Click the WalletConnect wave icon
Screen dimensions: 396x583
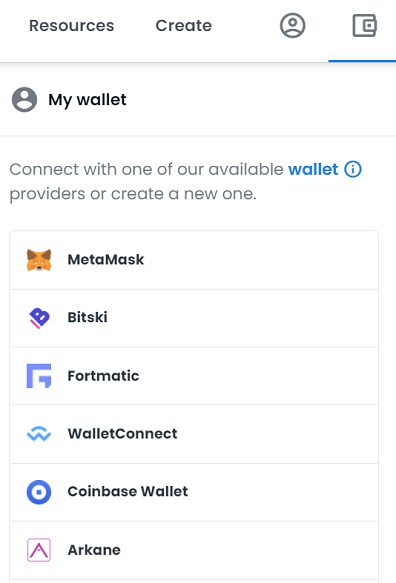pyautogui.click(x=39, y=434)
